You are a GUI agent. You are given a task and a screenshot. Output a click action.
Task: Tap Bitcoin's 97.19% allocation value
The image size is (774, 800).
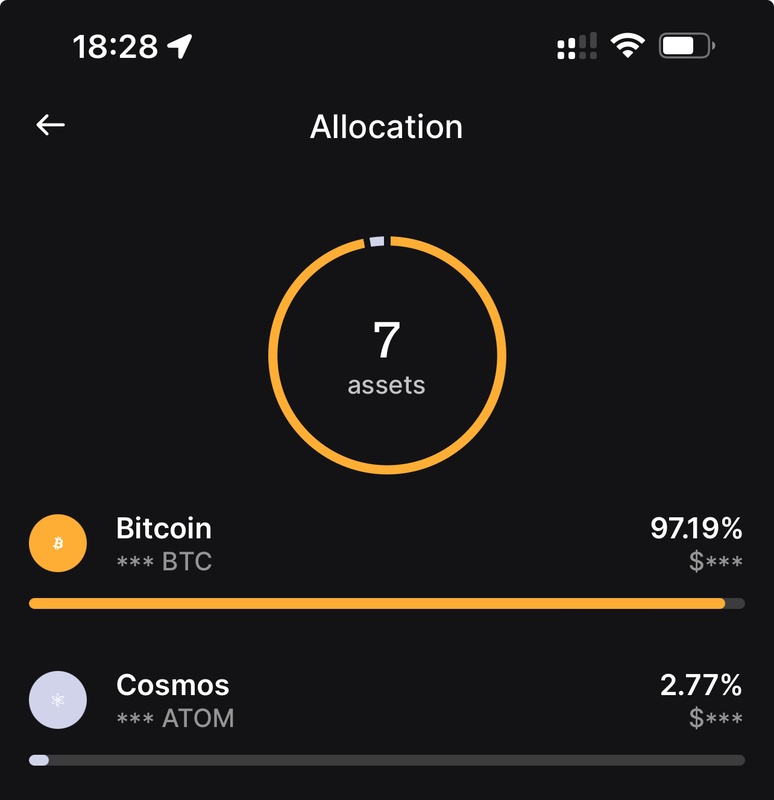[696, 527]
